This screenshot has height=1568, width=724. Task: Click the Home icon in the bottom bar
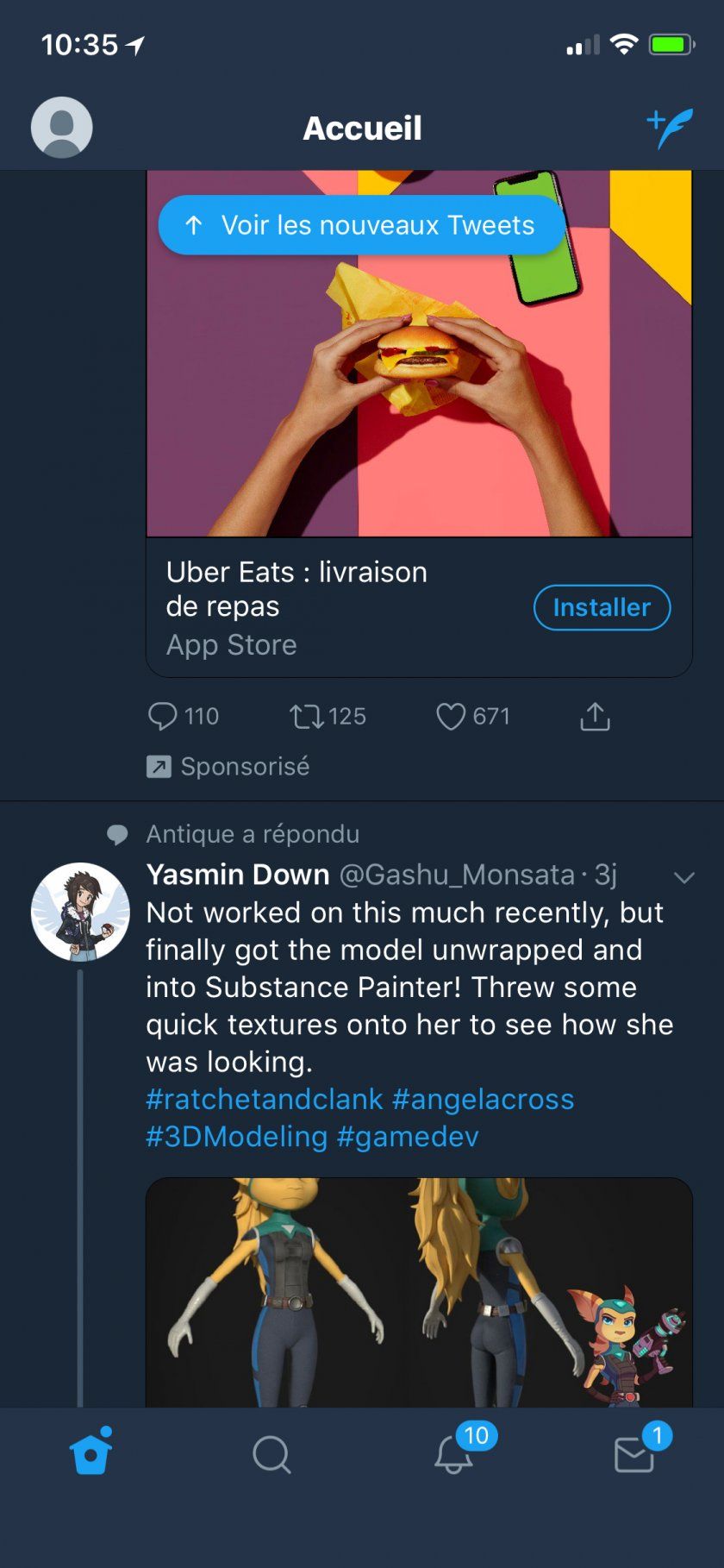90,1453
